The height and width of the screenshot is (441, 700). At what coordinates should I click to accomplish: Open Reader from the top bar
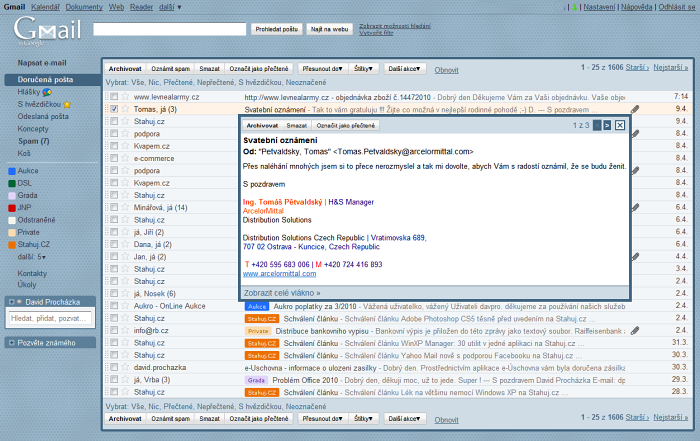(x=142, y=7)
